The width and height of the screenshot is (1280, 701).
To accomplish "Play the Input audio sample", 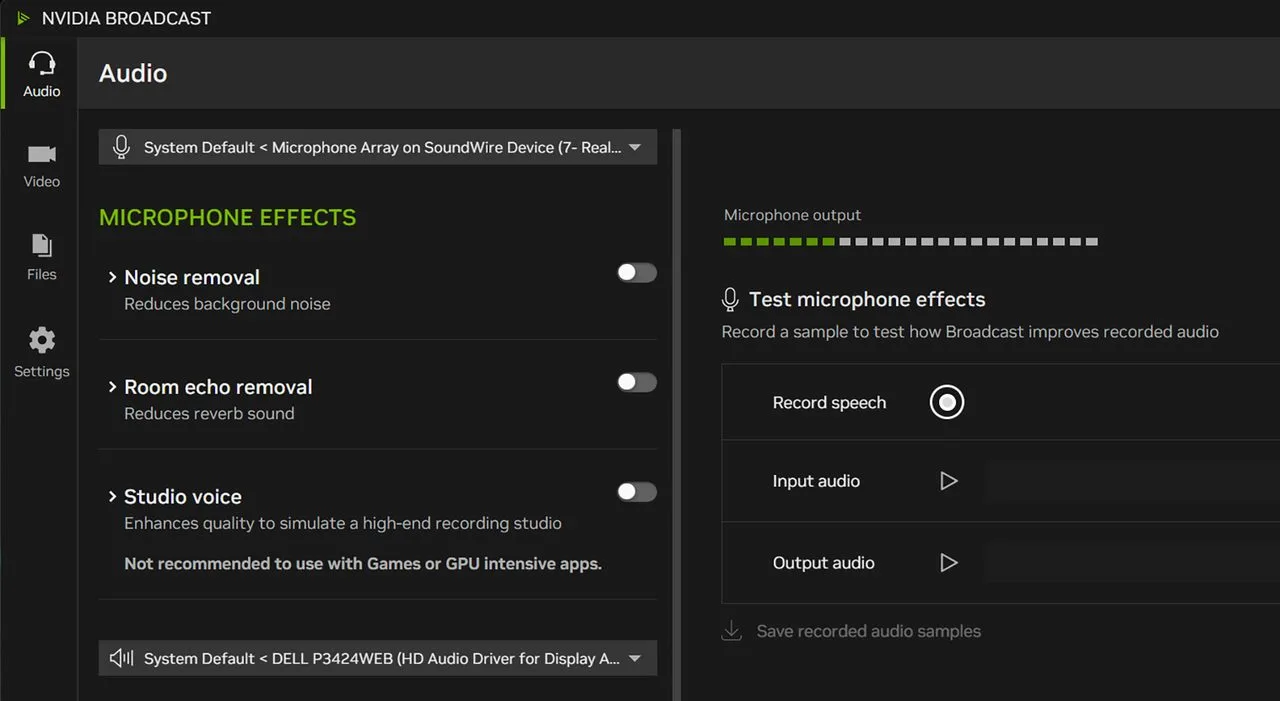I will (x=949, y=481).
